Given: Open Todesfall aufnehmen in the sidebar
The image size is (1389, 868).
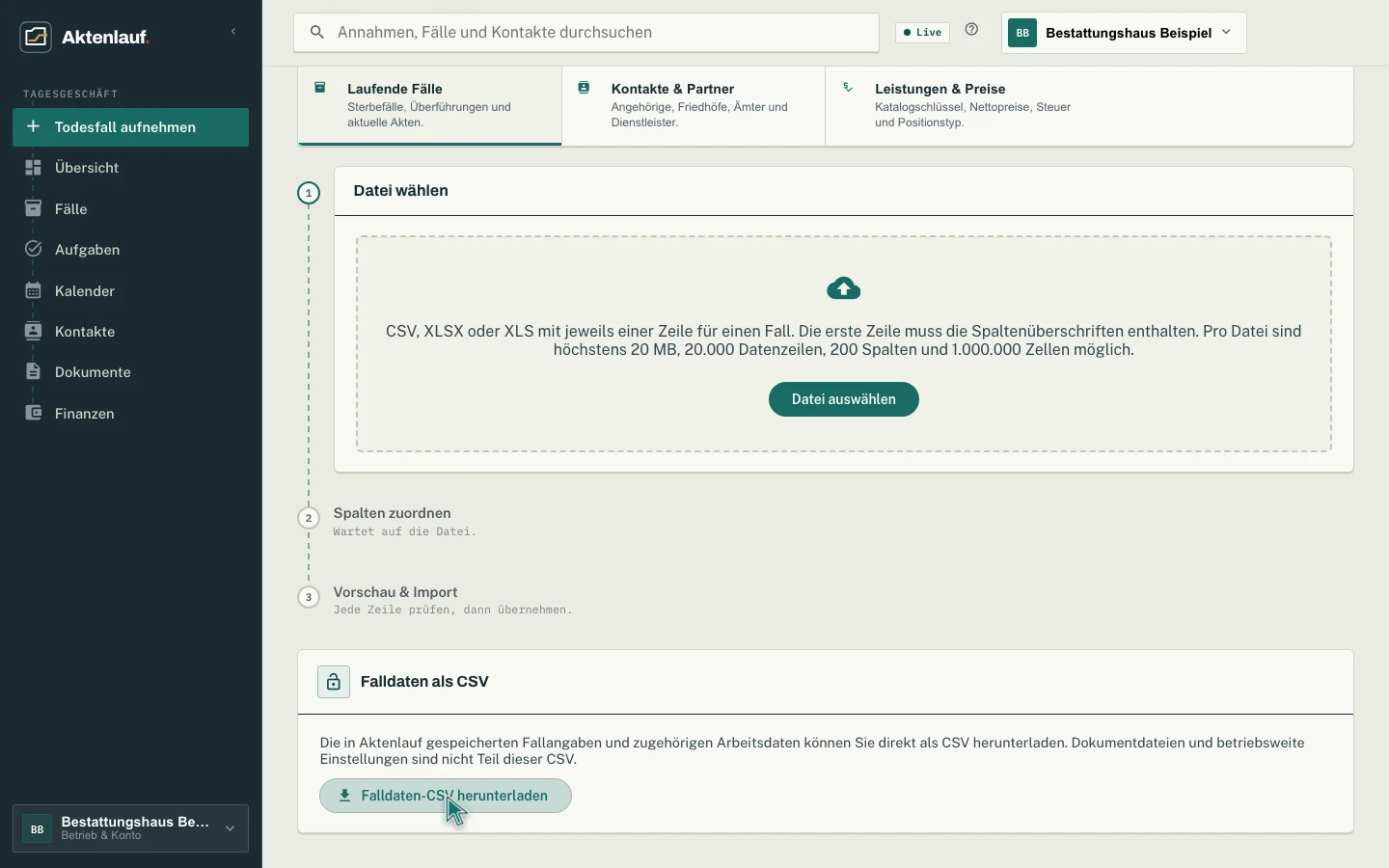Looking at the screenshot, I should (130, 127).
